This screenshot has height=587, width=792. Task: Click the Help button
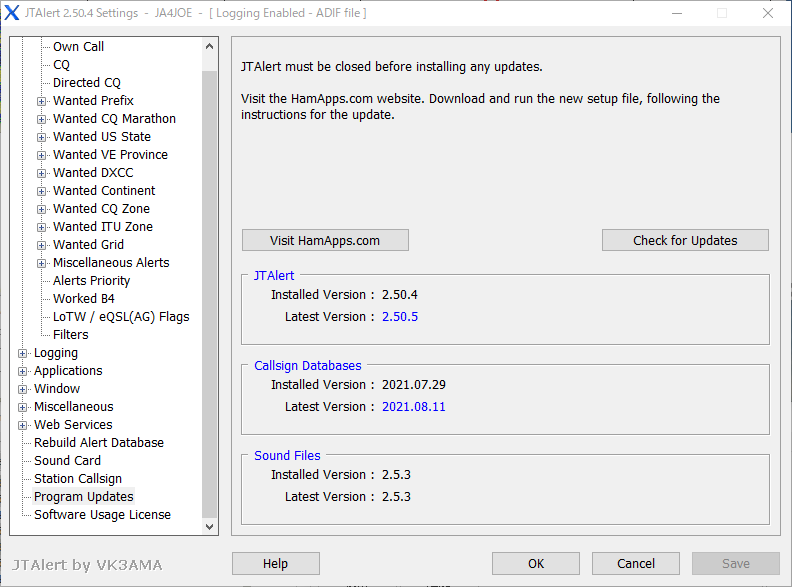click(x=276, y=563)
